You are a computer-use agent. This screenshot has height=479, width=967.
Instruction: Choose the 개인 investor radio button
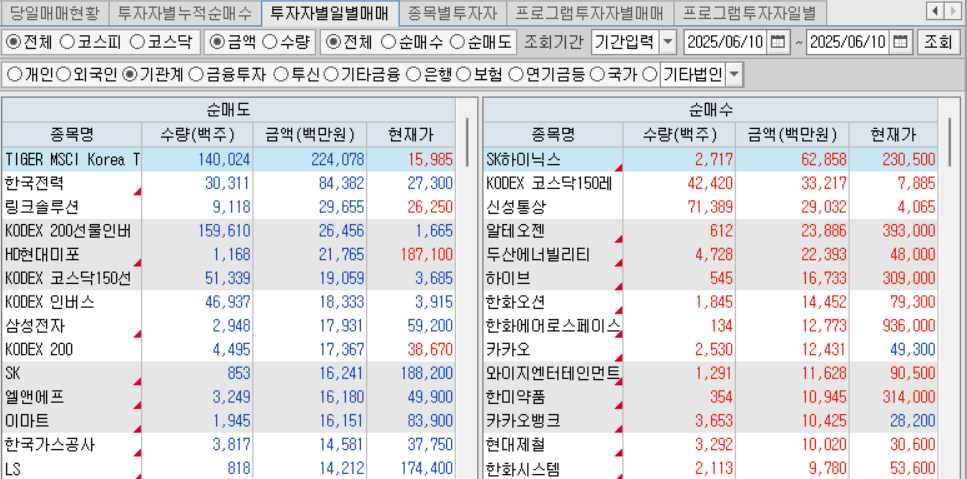tap(14, 75)
